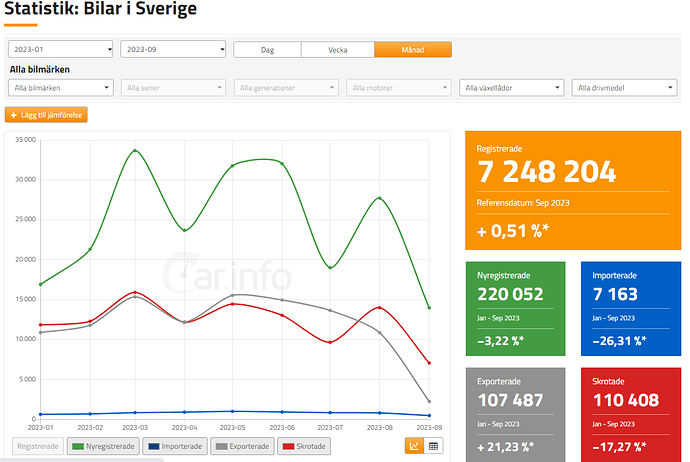Screen dimensions: 690x462
Task: Expand Alla växellådor dropdown
Action: pos(511,88)
